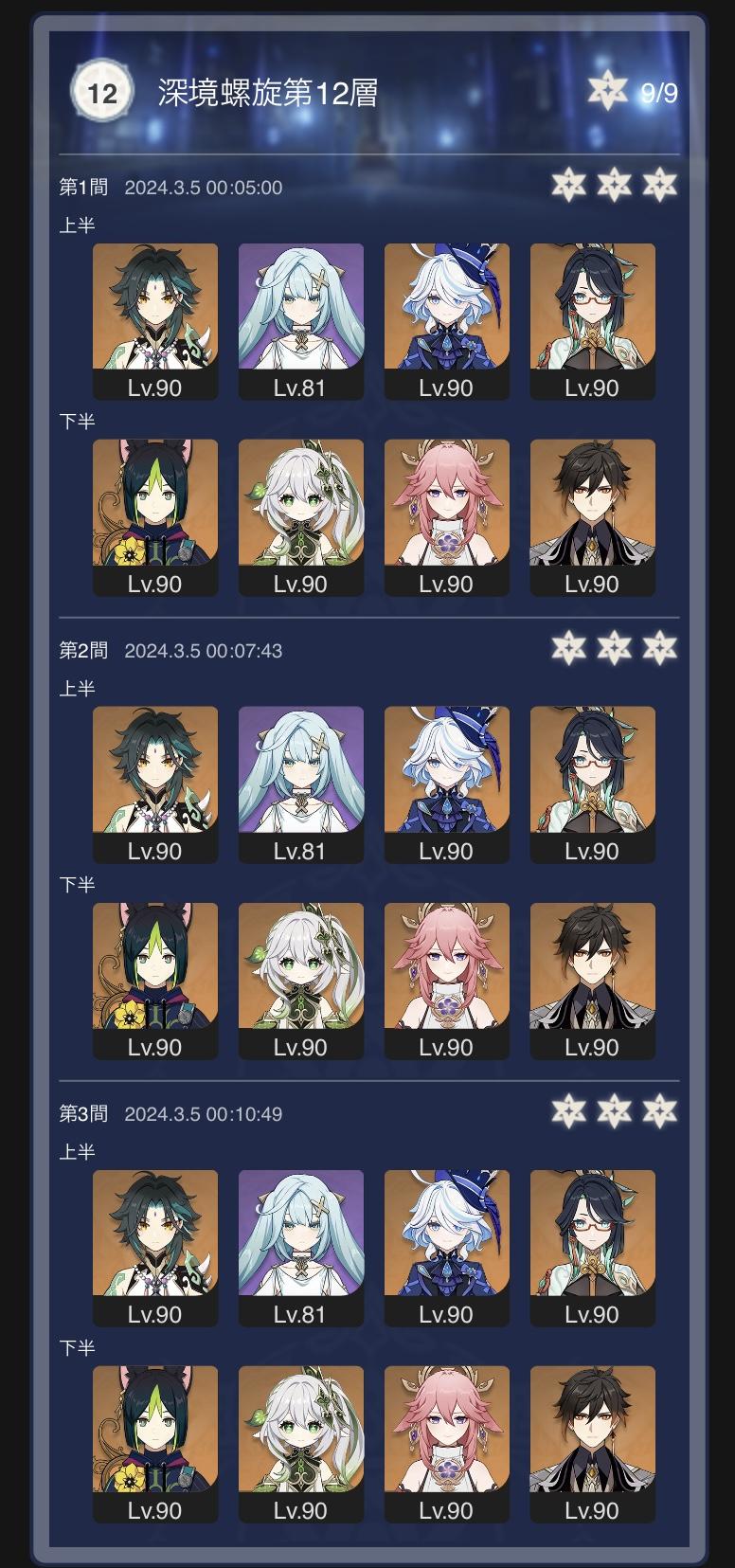
Task: Click the floor 12 badge icon
Action: coord(102,92)
